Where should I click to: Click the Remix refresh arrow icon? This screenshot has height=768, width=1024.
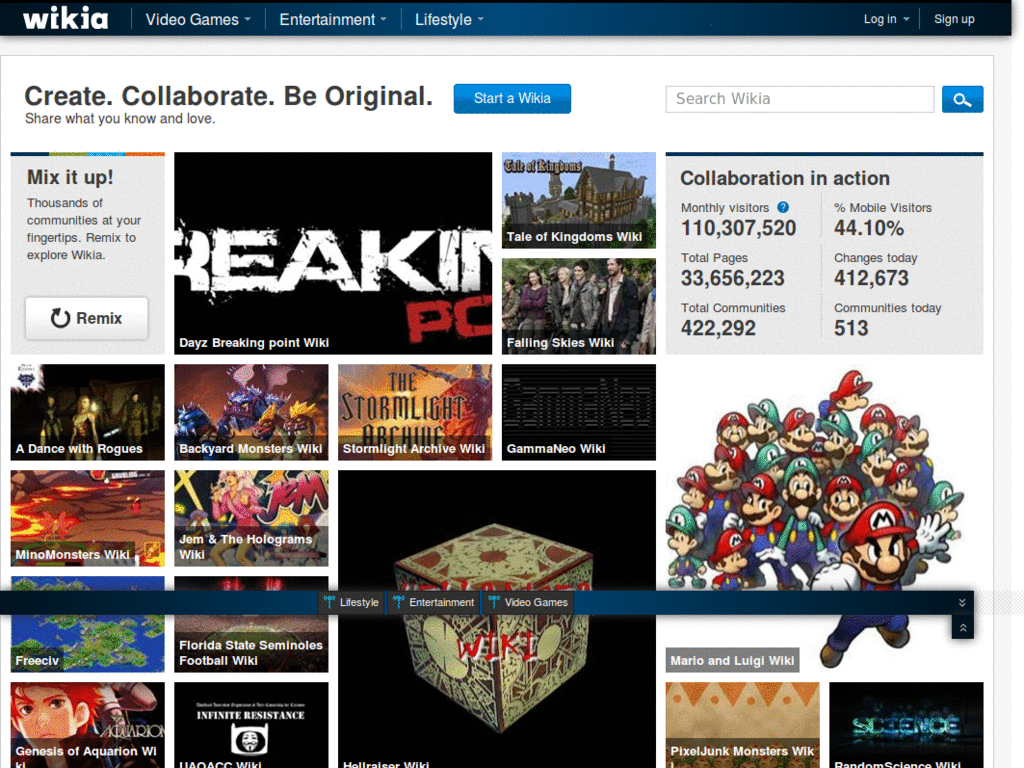(60, 318)
